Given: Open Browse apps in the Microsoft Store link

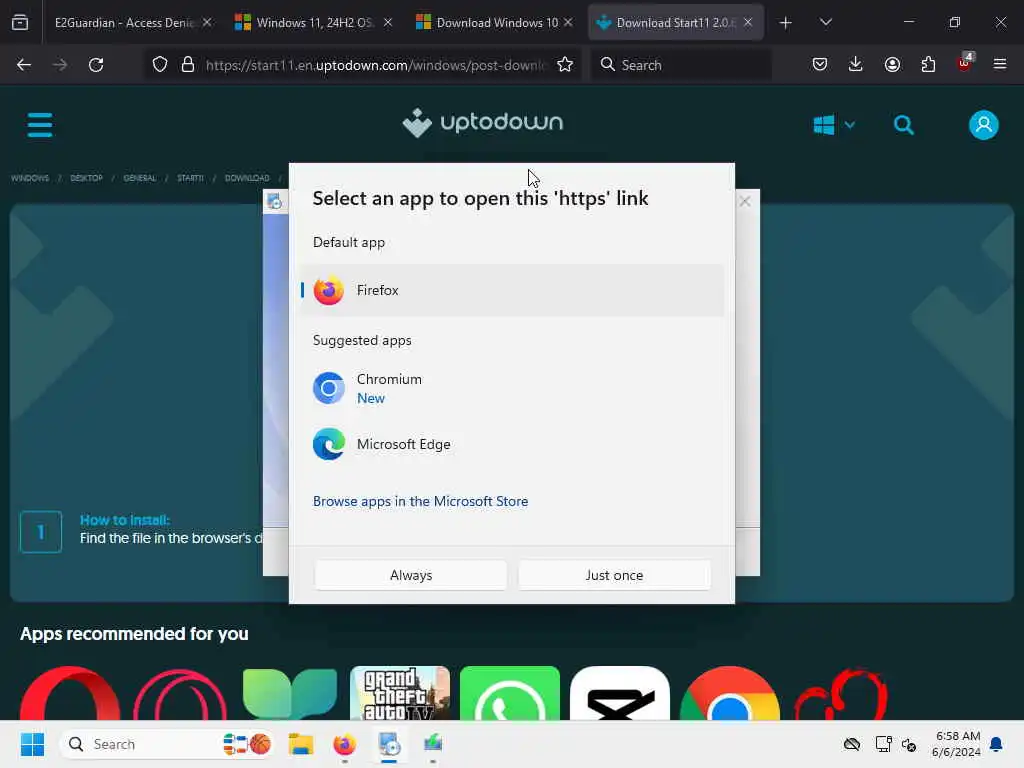Looking at the screenshot, I should [421, 501].
